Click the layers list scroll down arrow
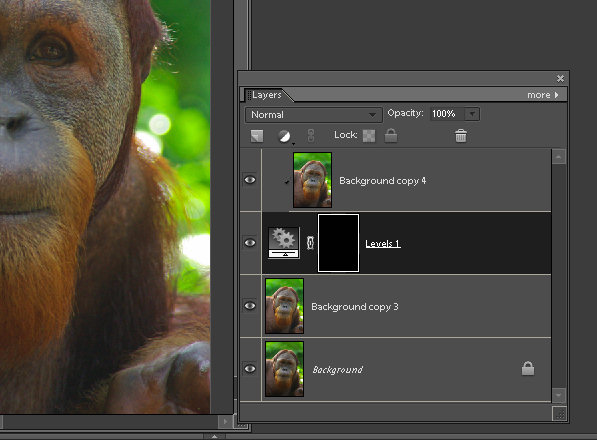The image size is (597, 440). [559, 395]
